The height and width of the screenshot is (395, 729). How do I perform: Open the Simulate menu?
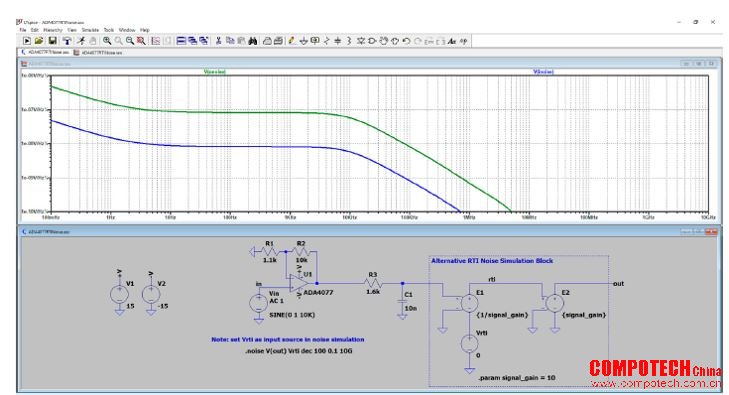click(90, 30)
